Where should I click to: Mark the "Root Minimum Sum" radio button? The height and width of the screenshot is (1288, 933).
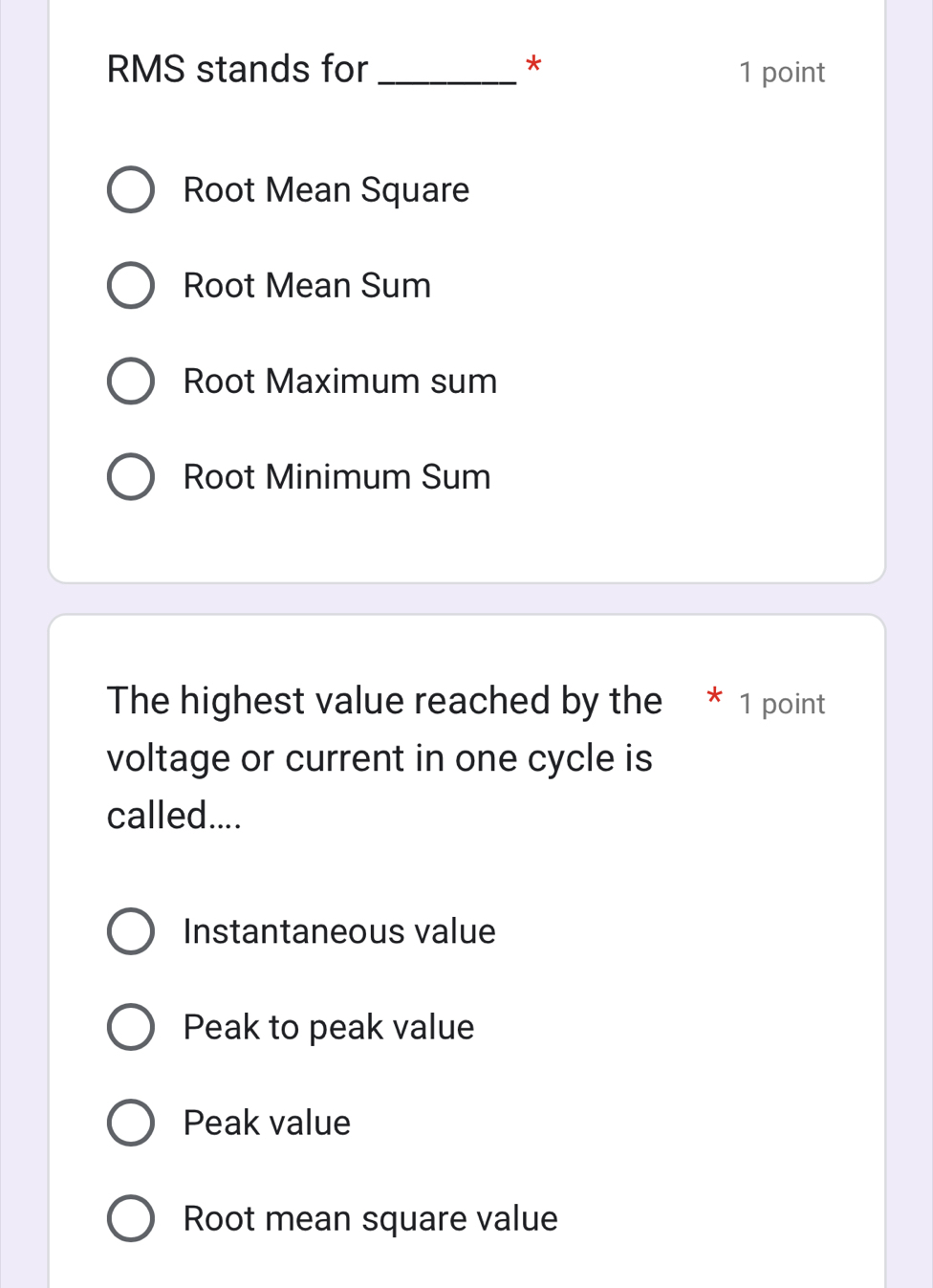(131, 477)
